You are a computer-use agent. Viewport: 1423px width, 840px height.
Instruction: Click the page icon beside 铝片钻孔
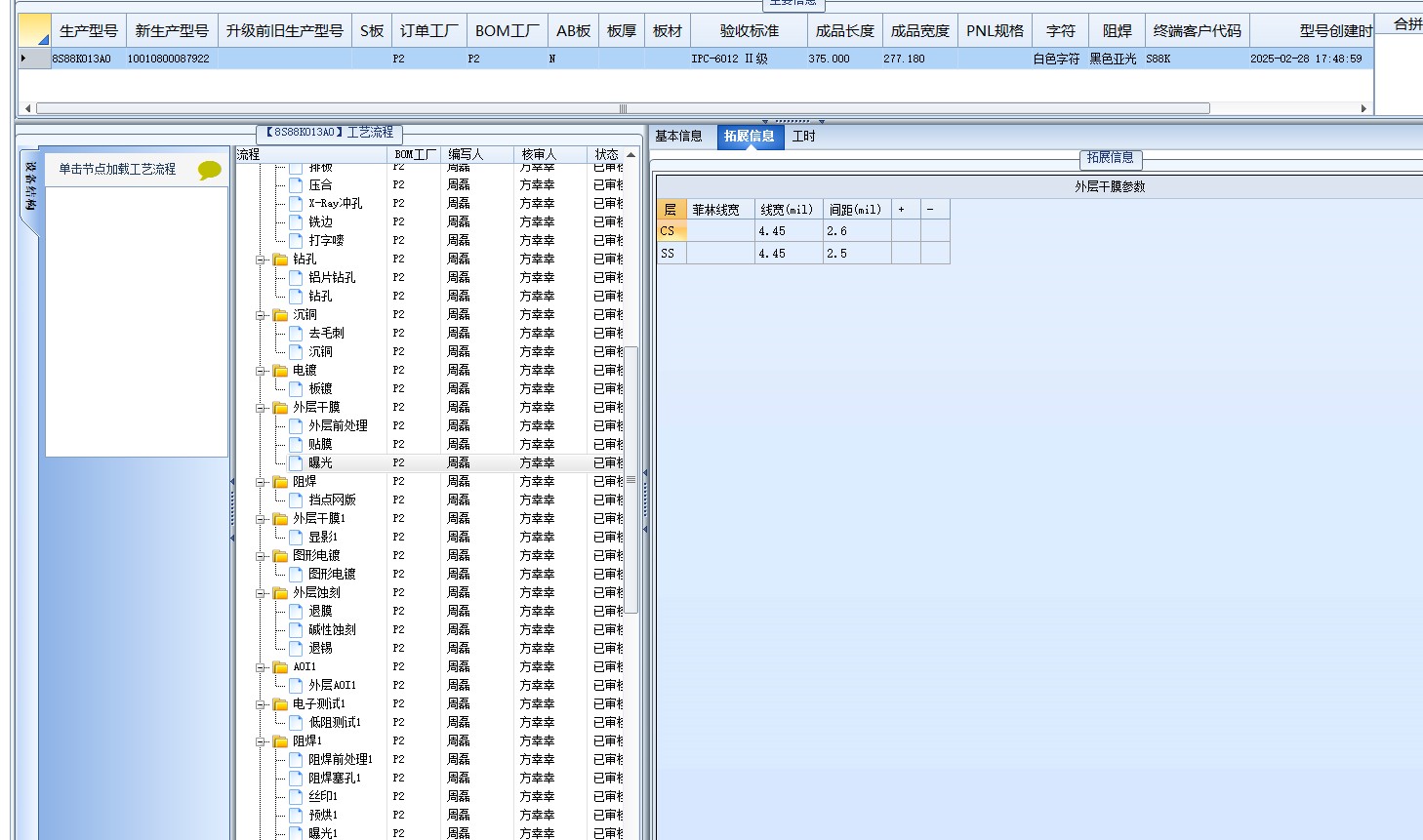(x=296, y=277)
